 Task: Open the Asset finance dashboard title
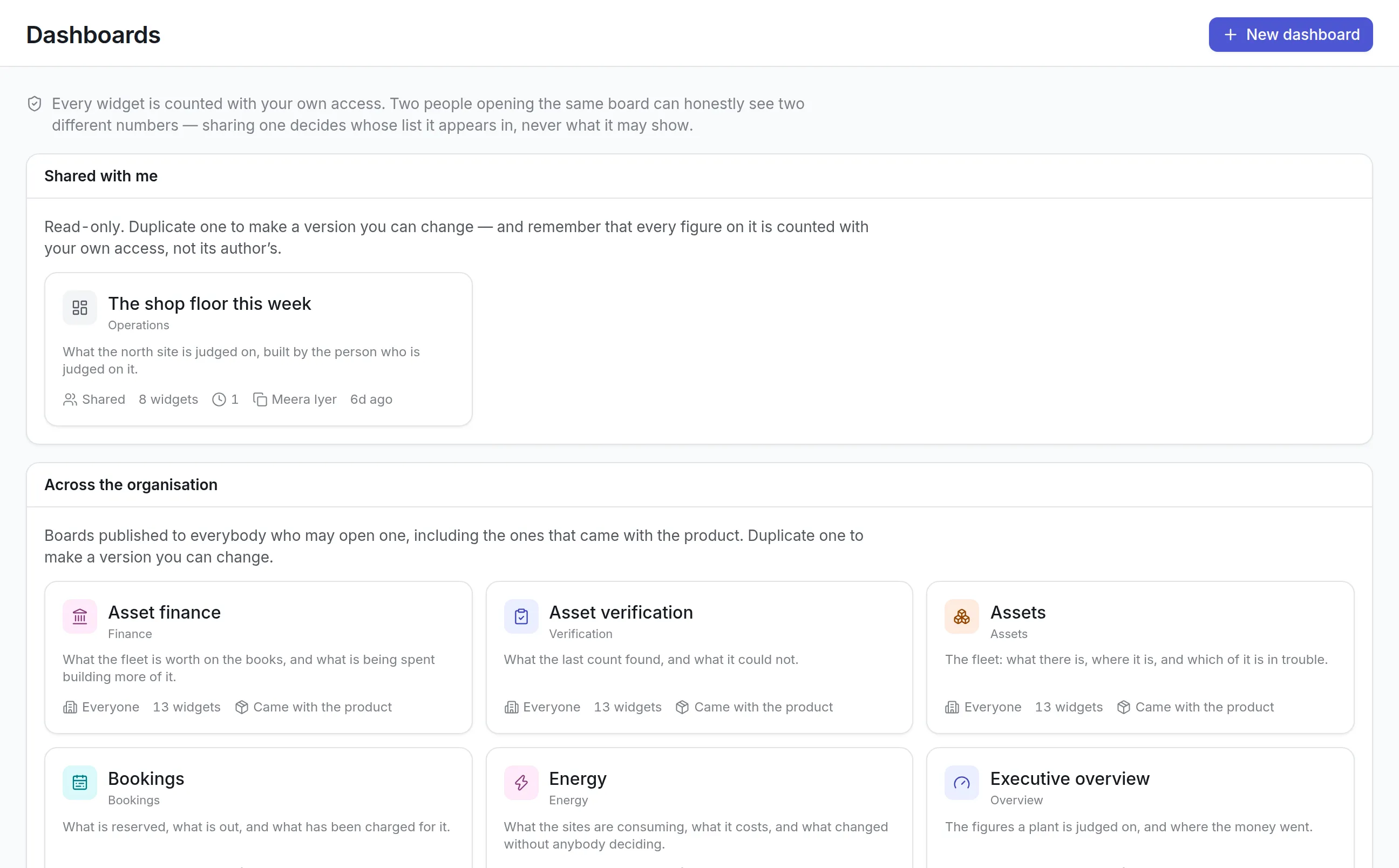coord(164,613)
